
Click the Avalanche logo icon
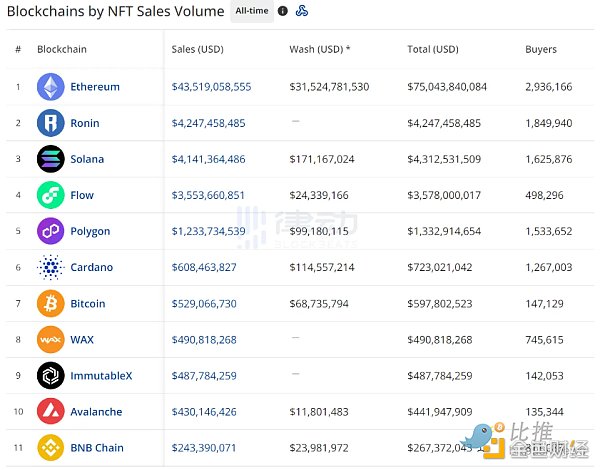50,411
